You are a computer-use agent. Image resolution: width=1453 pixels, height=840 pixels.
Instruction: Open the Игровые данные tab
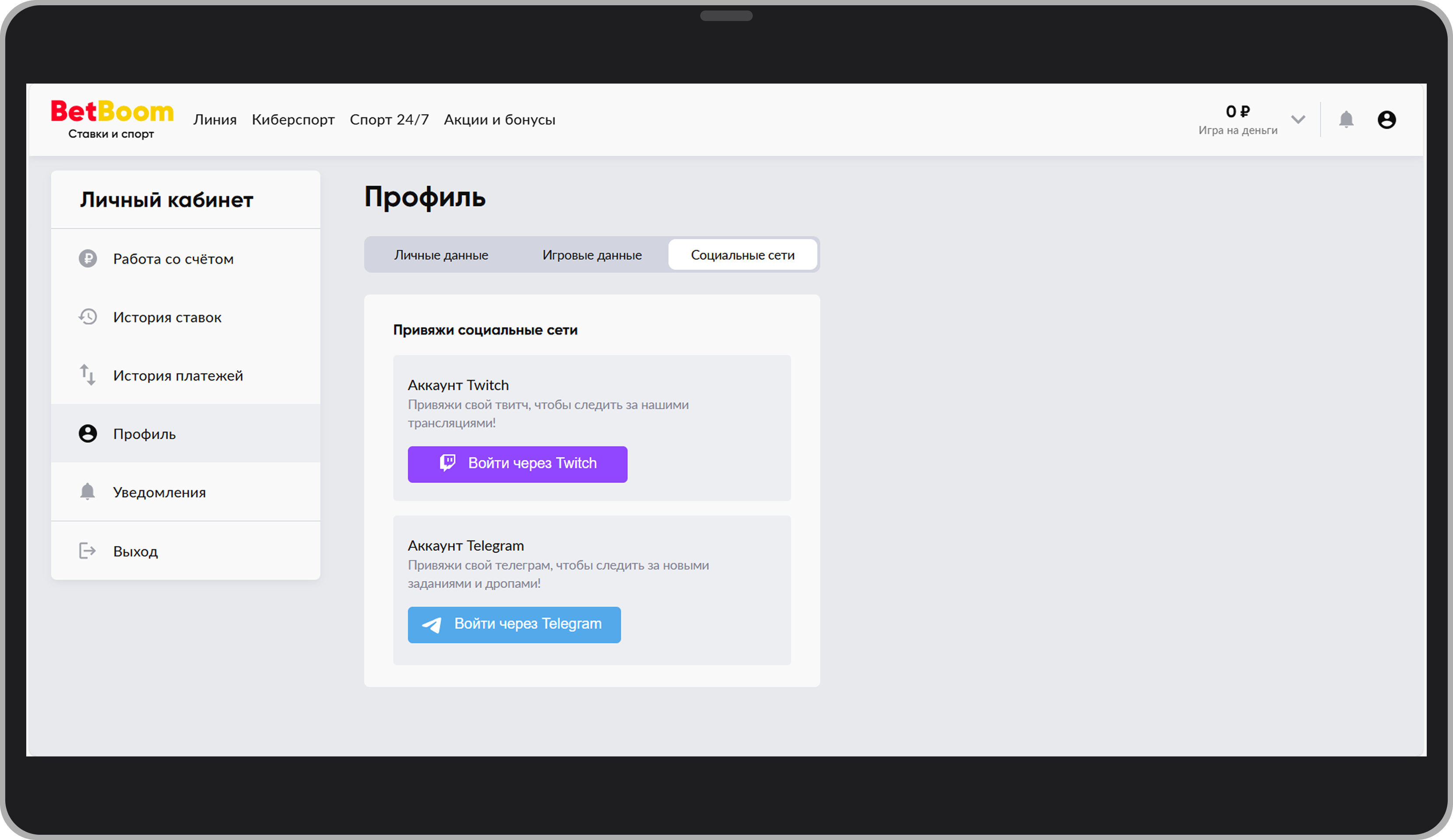click(x=592, y=254)
